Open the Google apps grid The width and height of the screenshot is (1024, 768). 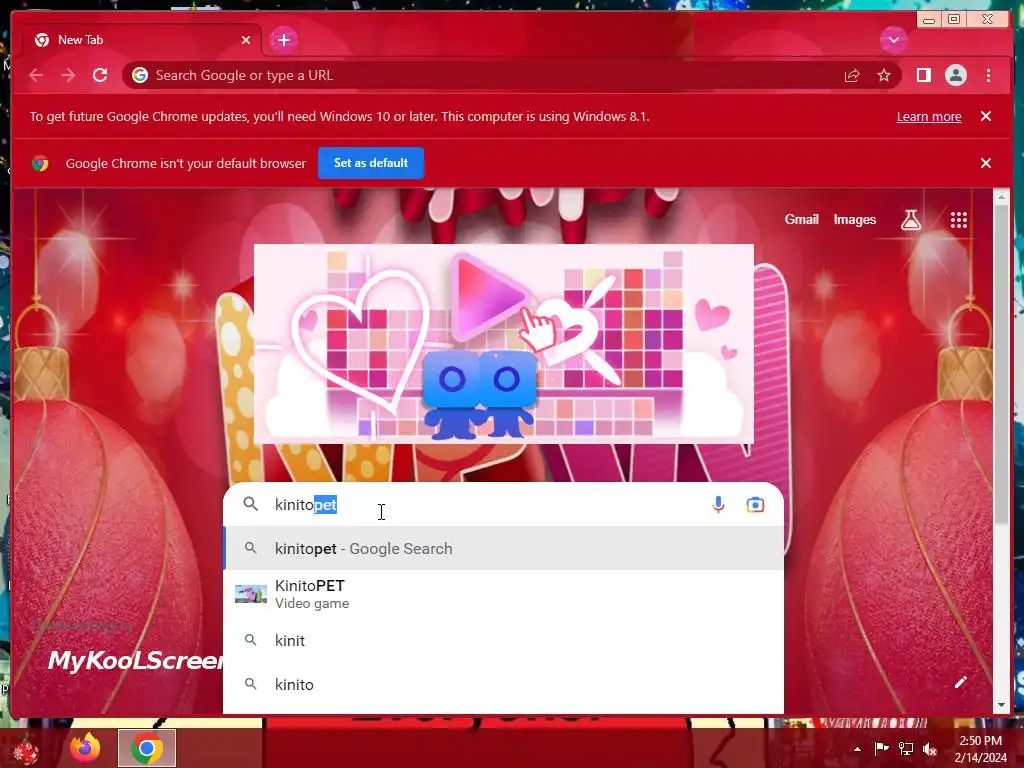958,220
